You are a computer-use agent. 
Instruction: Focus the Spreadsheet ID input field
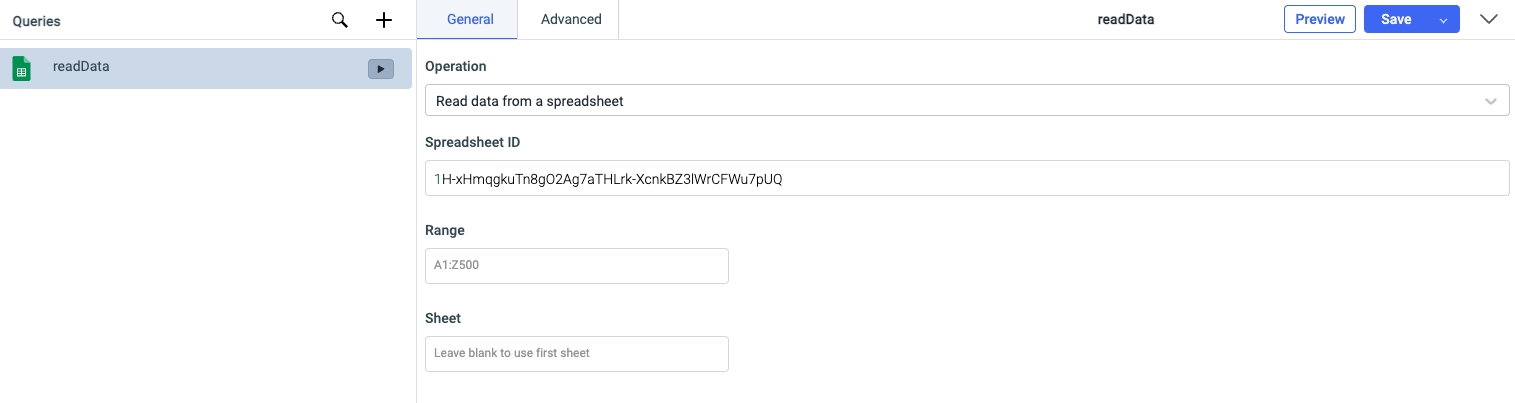pos(966,179)
